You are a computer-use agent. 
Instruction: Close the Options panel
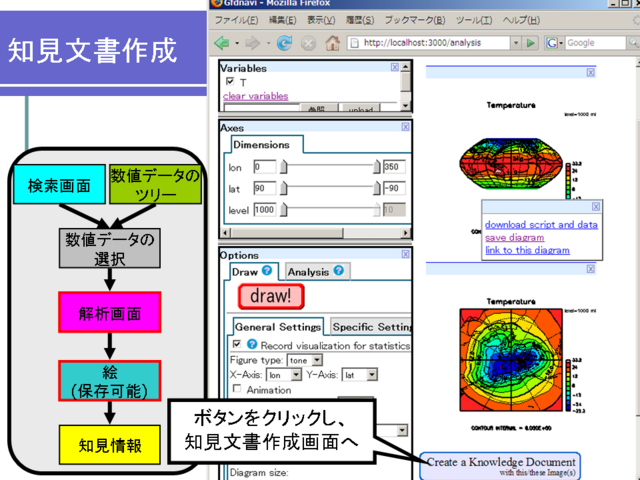click(405, 254)
